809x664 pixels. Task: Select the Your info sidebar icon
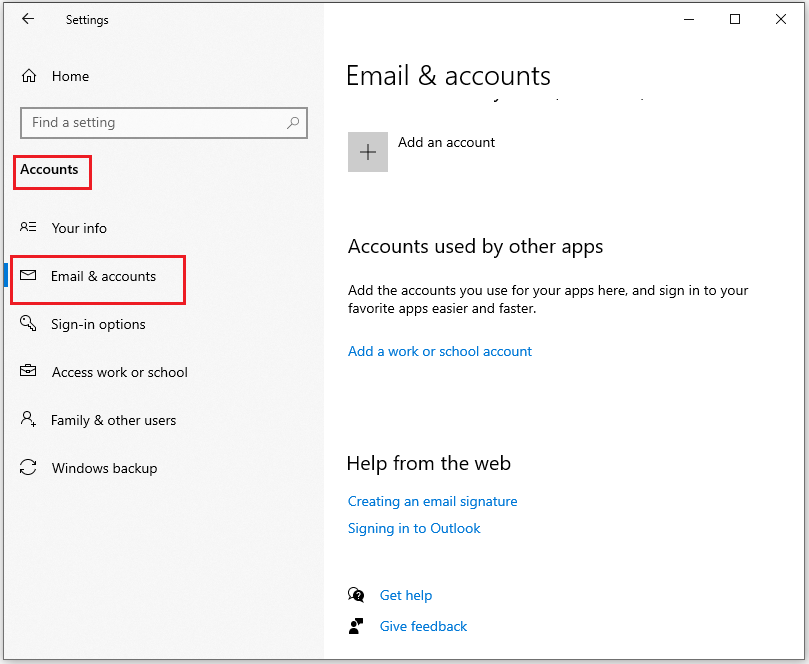click(28, 228)
